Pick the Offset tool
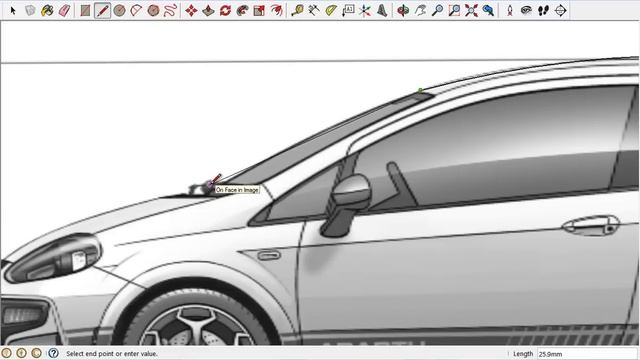640x360 pixels. click(276, 11)
